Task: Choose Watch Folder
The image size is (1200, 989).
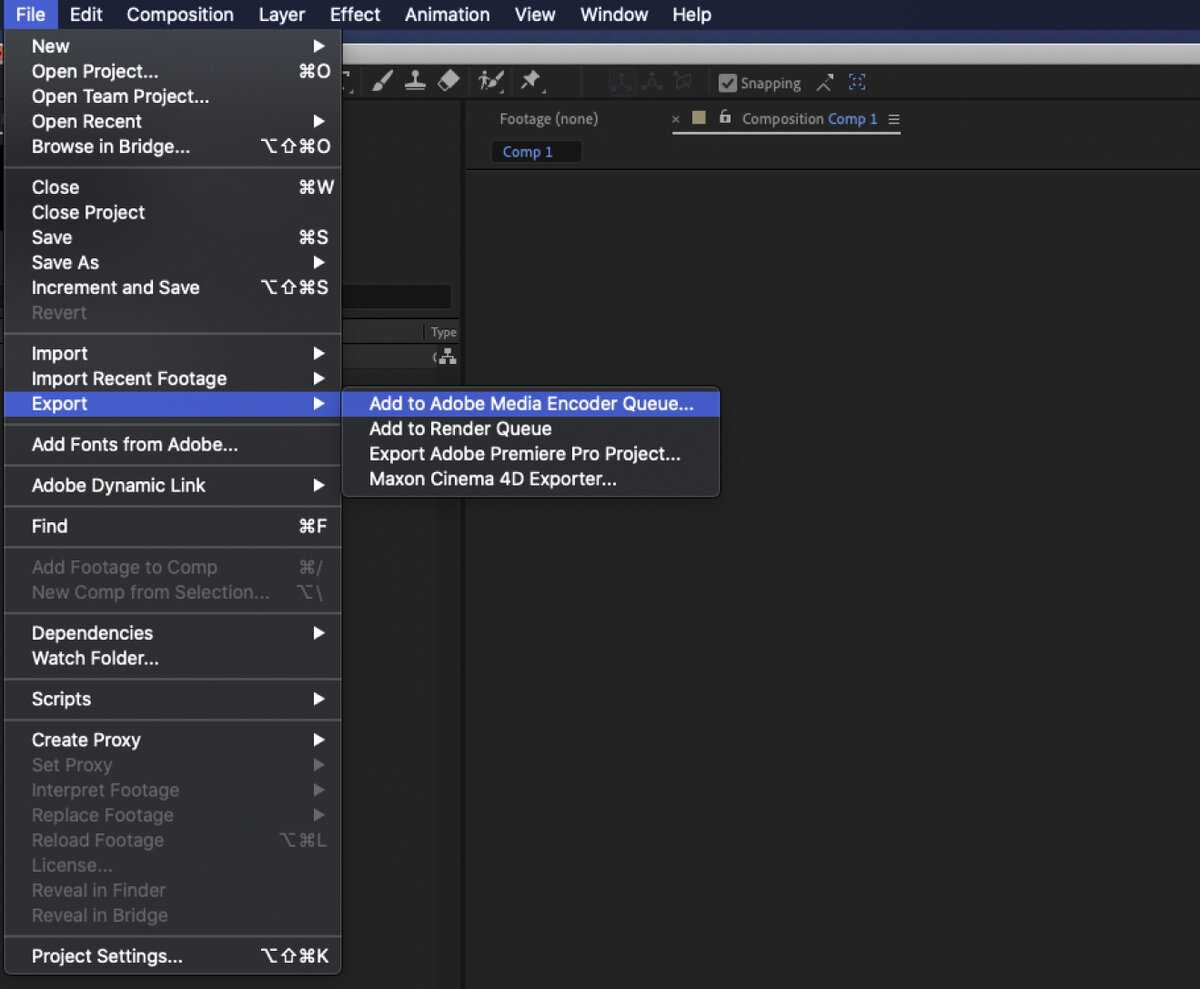Action: click(173, 658)
